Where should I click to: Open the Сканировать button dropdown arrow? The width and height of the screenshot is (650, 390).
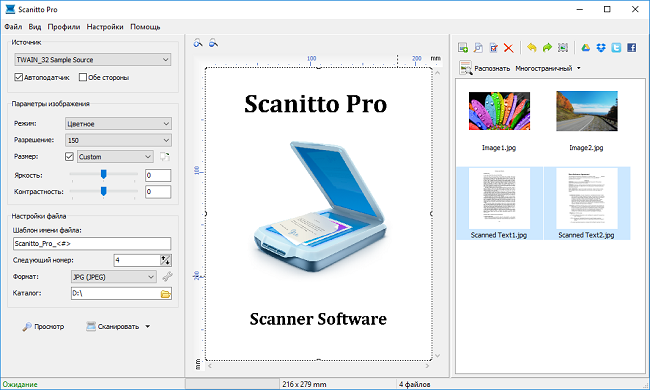(148, 327)
